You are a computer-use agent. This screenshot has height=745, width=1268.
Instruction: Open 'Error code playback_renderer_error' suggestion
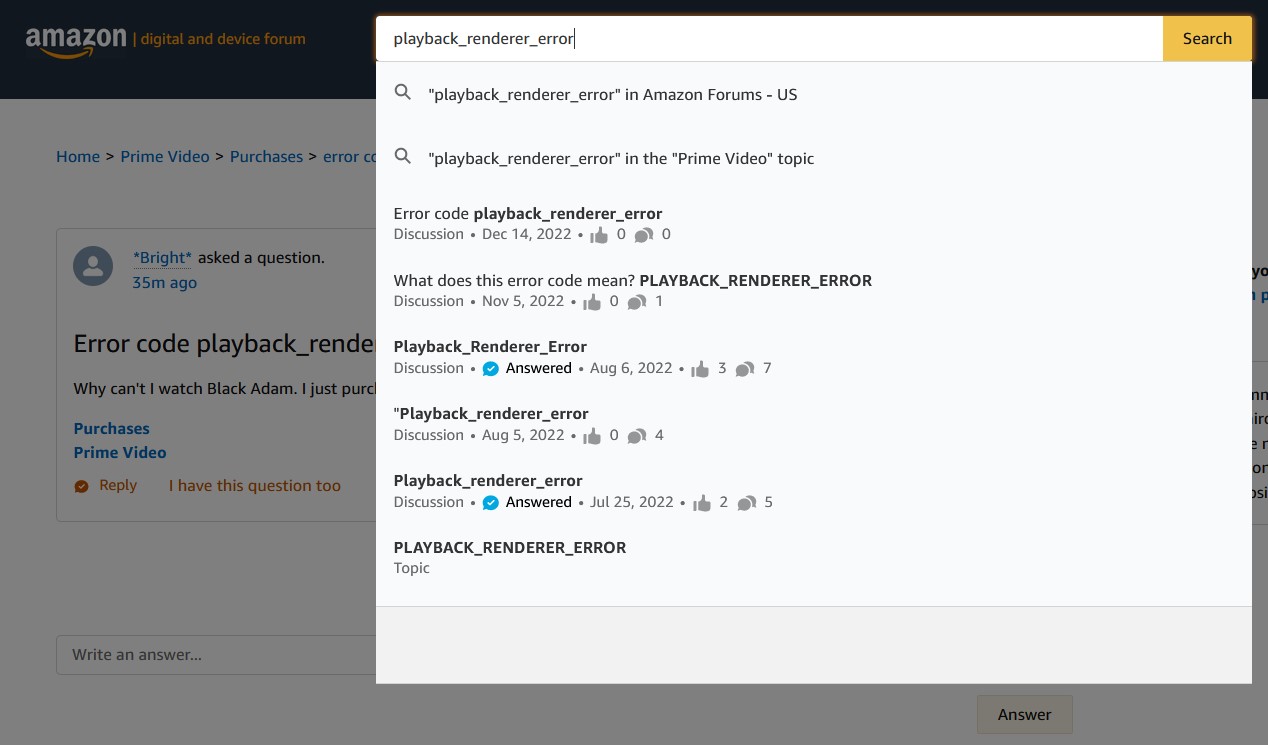click(x=527, y=213)
